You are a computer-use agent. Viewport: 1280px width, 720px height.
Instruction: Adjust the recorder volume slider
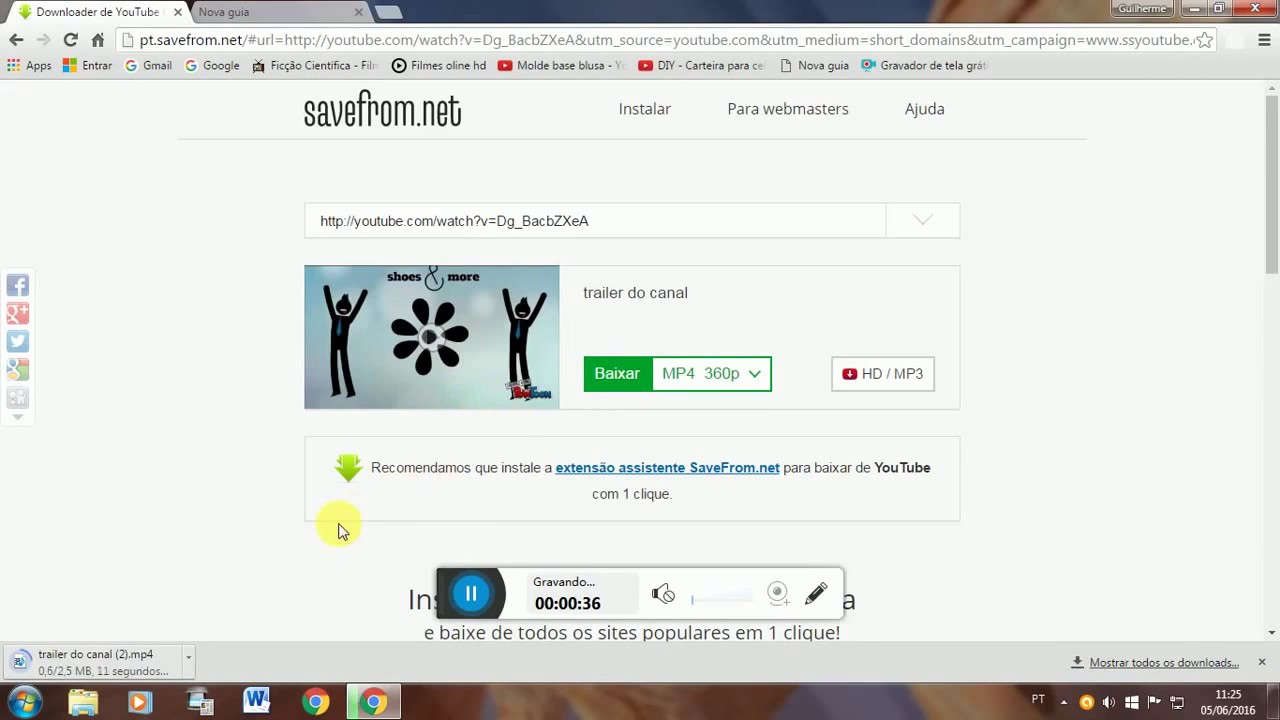[722, 598]
